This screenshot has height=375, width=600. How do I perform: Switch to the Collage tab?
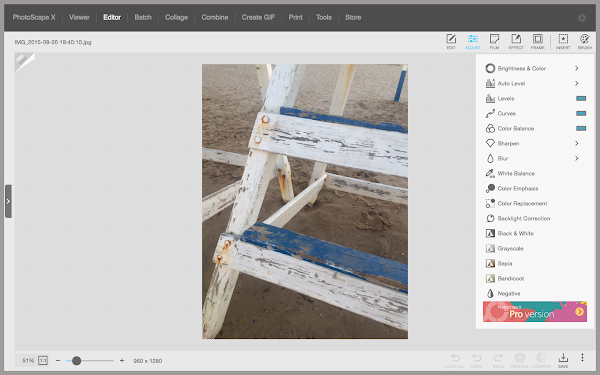176,17
